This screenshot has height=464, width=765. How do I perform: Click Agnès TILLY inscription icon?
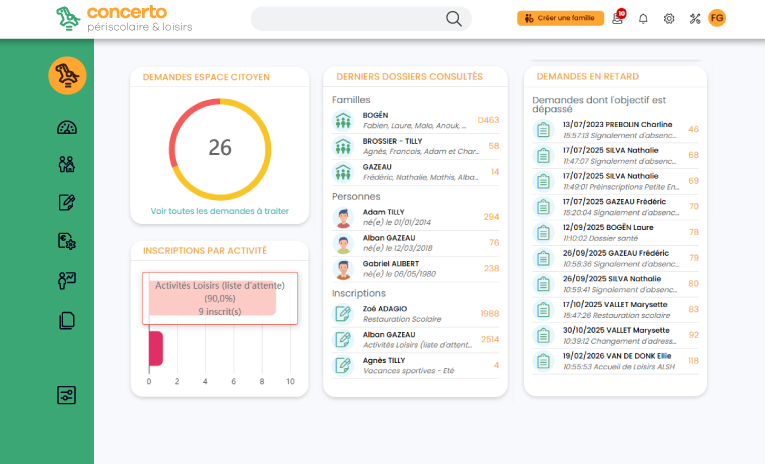click(343, 365)
